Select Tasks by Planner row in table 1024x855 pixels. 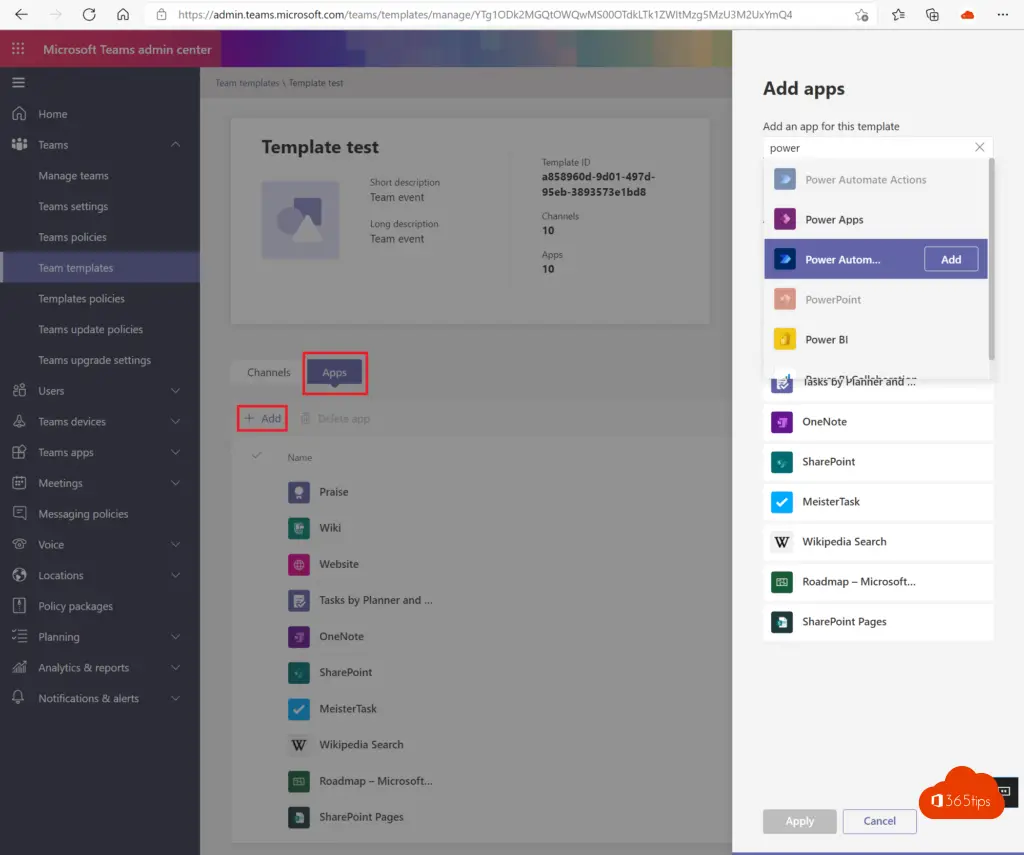479,600
